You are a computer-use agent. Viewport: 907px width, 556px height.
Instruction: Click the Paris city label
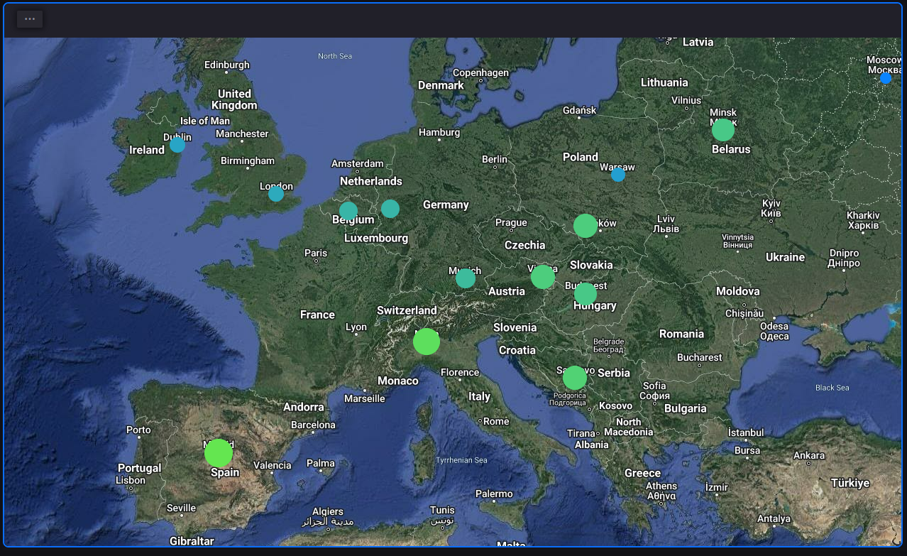[x=316, y=253]
